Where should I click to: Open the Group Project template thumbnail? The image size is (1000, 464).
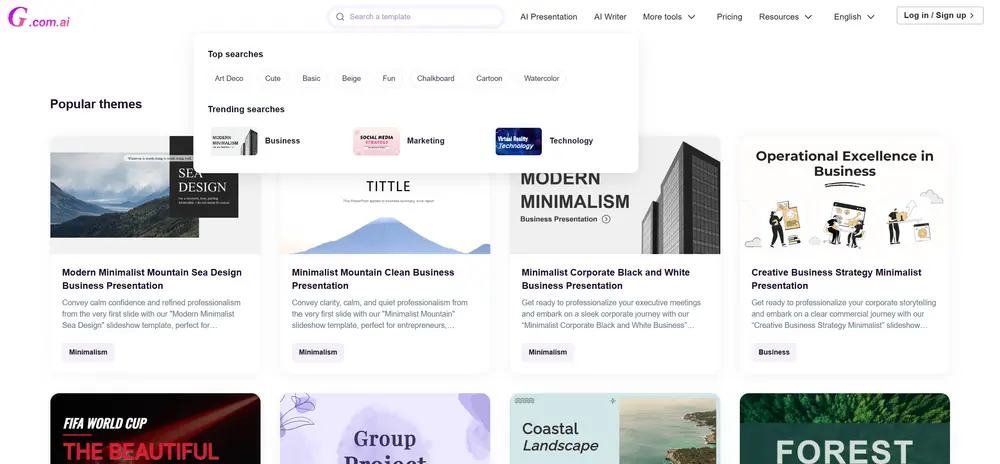coord(385,428)
